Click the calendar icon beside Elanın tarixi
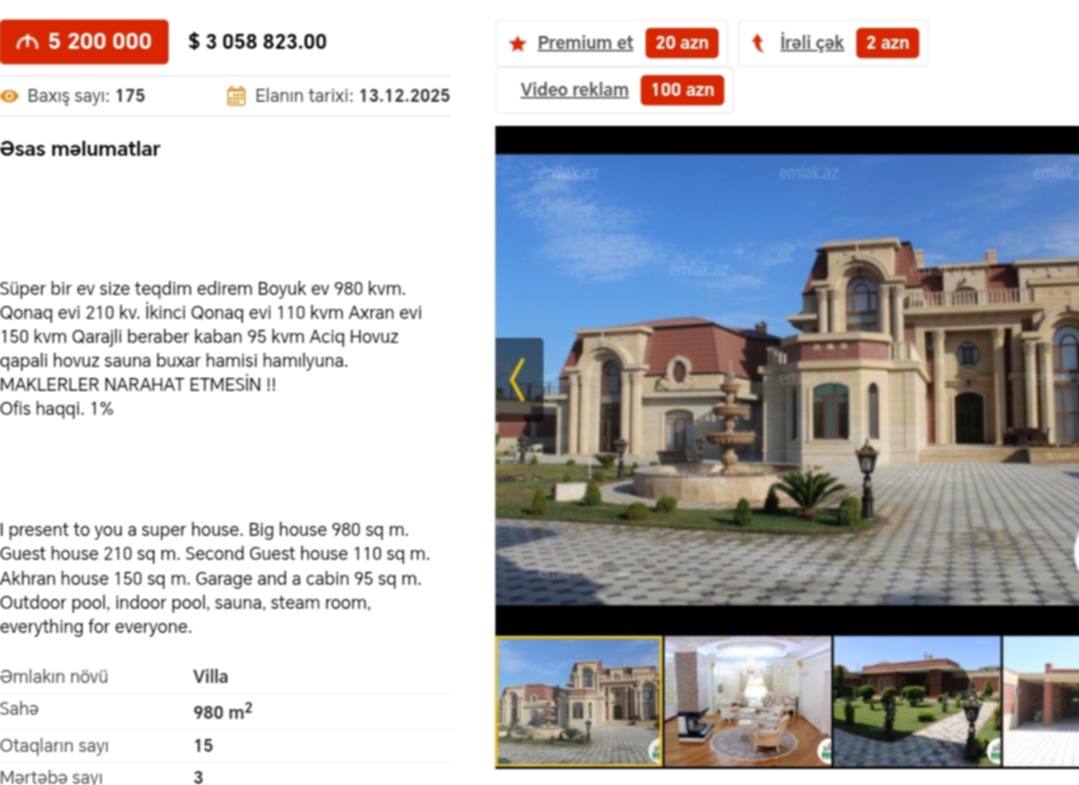The height and width of the screenshot is (785, 1079). pos(236,96)
